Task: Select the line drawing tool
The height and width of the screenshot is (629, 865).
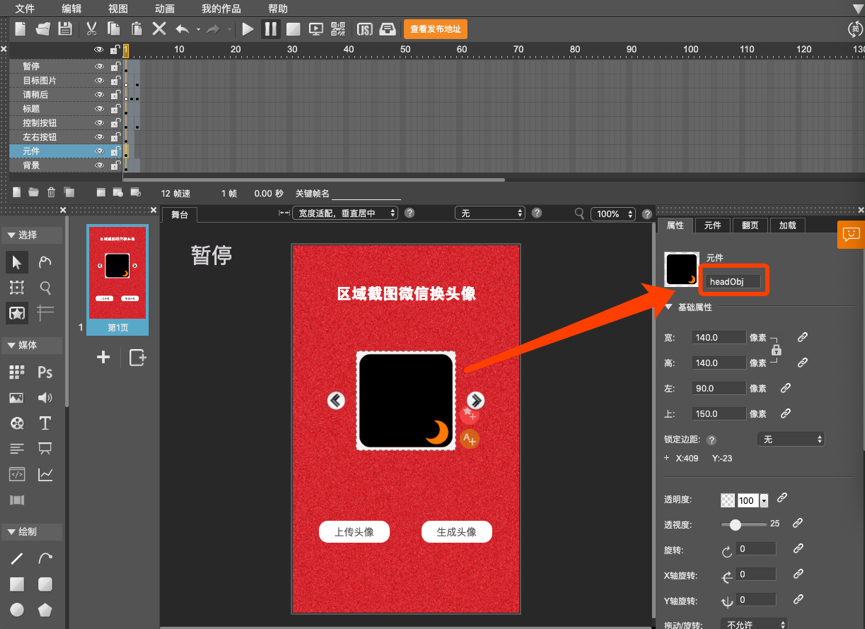Action: pyautogui.click(x=17, y=558)
